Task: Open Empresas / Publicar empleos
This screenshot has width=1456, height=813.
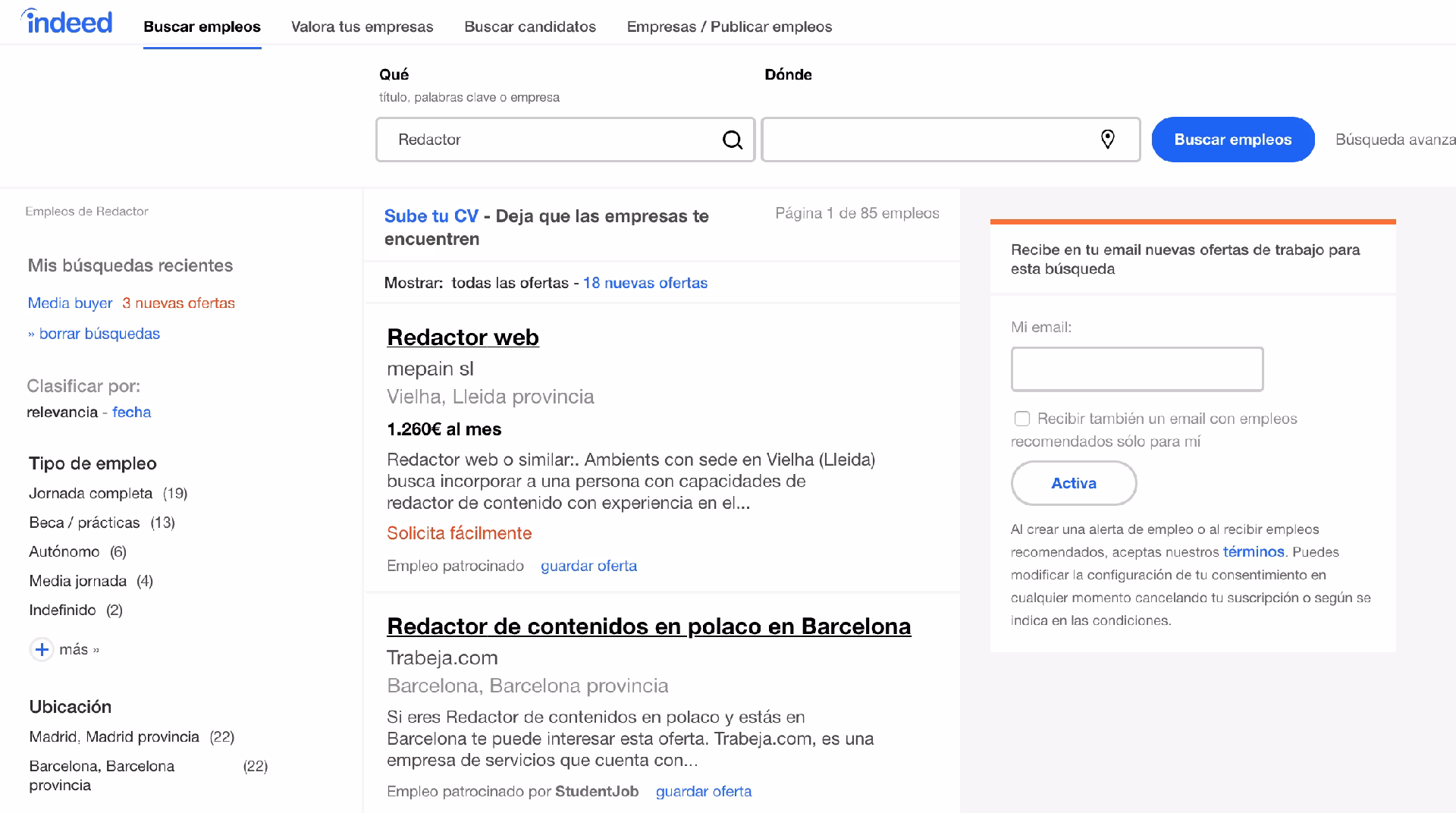Action: click(729, 27)
